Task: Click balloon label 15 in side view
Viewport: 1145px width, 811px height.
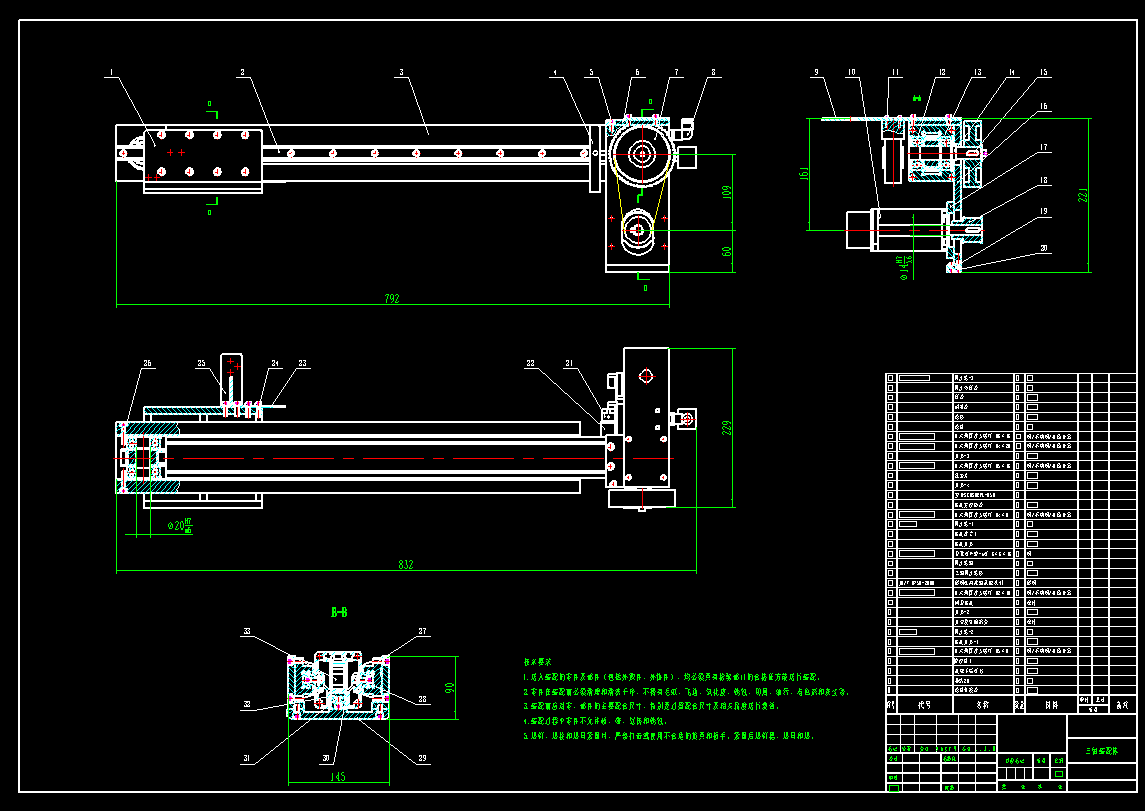Action: [1043, 72]
